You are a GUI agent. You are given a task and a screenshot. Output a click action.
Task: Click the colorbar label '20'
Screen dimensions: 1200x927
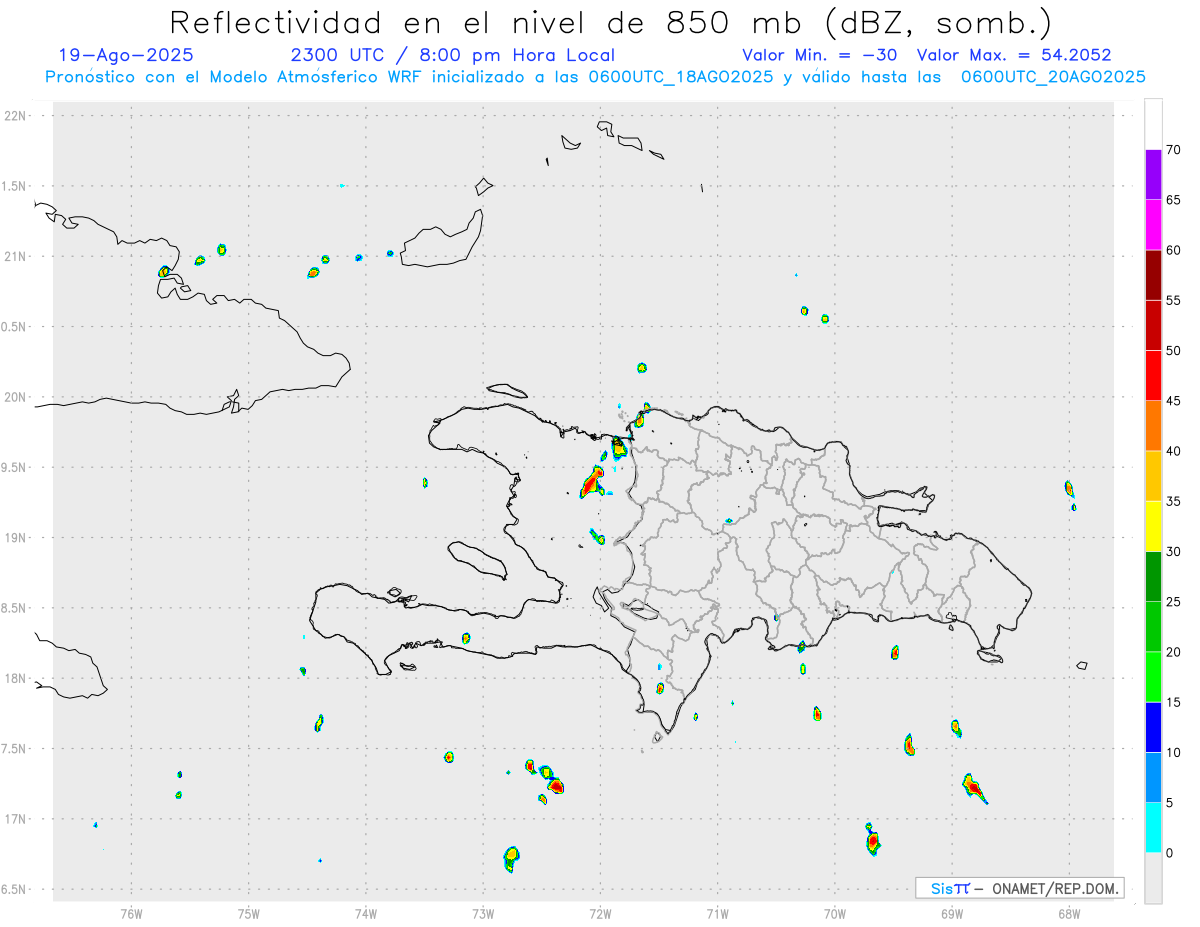[x=1173, y=652]
